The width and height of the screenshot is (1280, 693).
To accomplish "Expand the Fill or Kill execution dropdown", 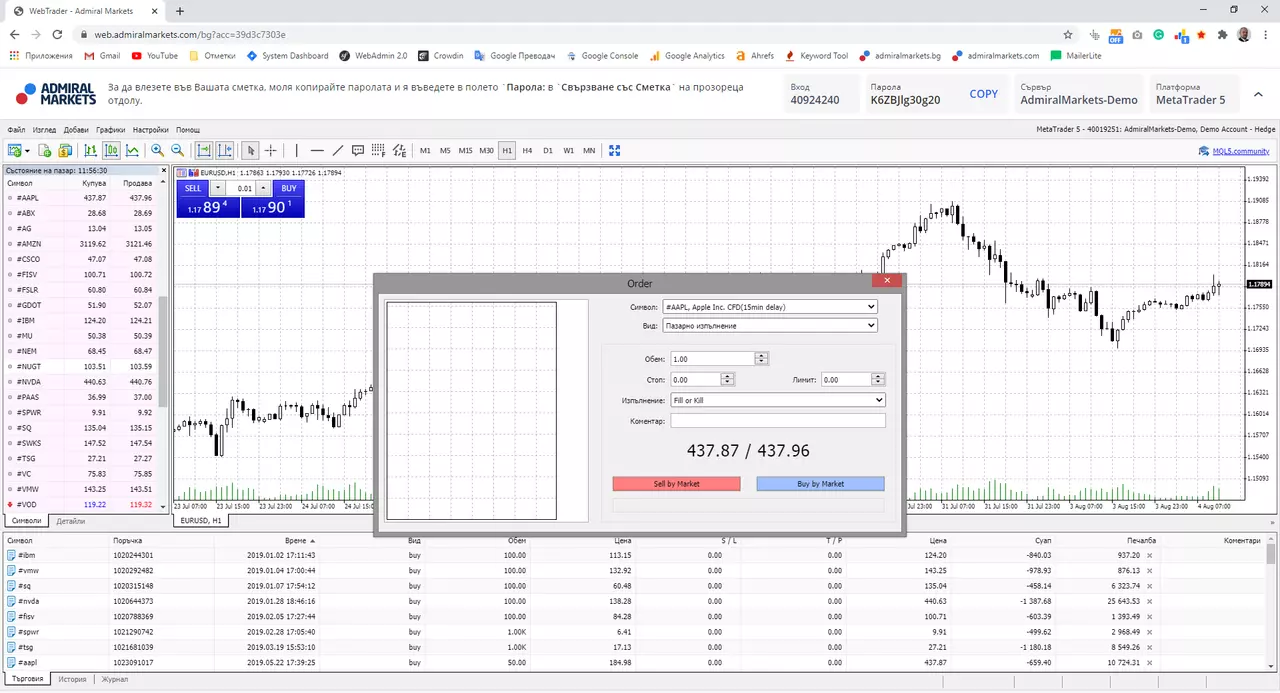I will click(778, 400).
